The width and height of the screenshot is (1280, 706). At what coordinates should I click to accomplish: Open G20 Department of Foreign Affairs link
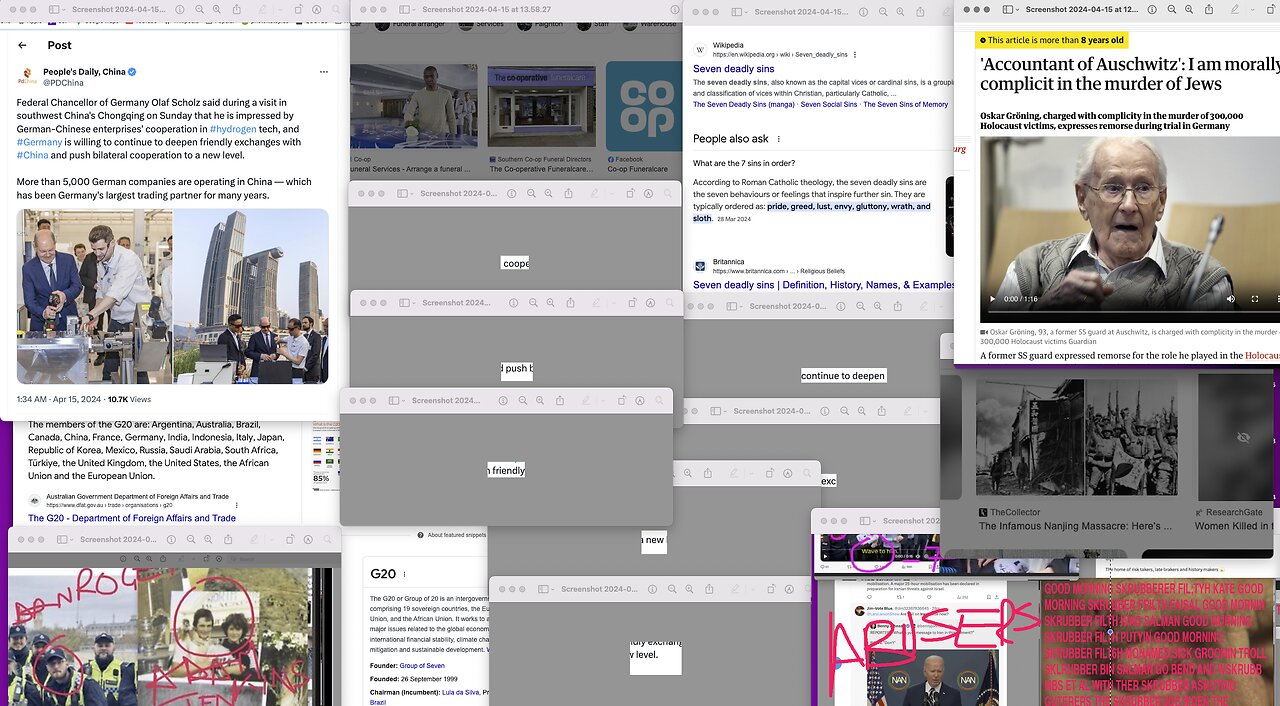132,518
